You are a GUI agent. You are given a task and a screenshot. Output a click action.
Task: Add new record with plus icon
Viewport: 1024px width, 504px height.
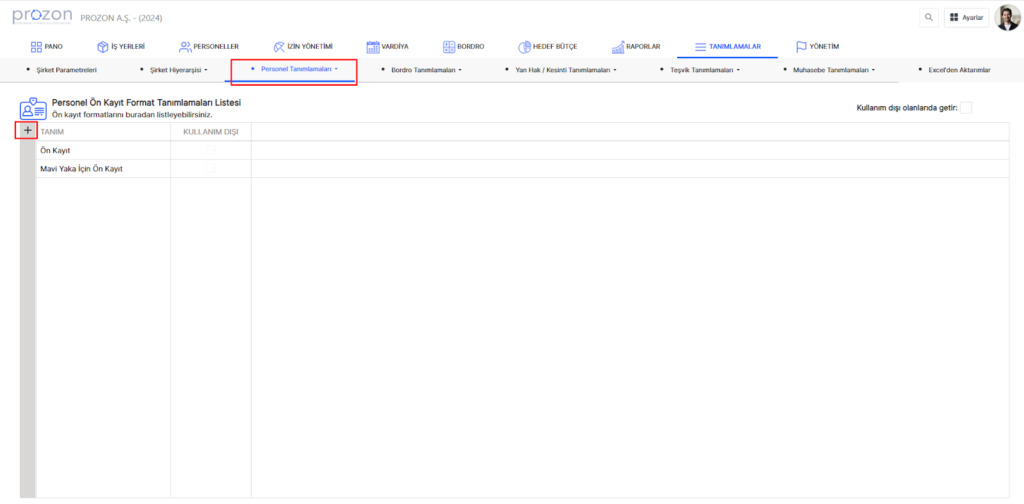click(x=28, y=131)
